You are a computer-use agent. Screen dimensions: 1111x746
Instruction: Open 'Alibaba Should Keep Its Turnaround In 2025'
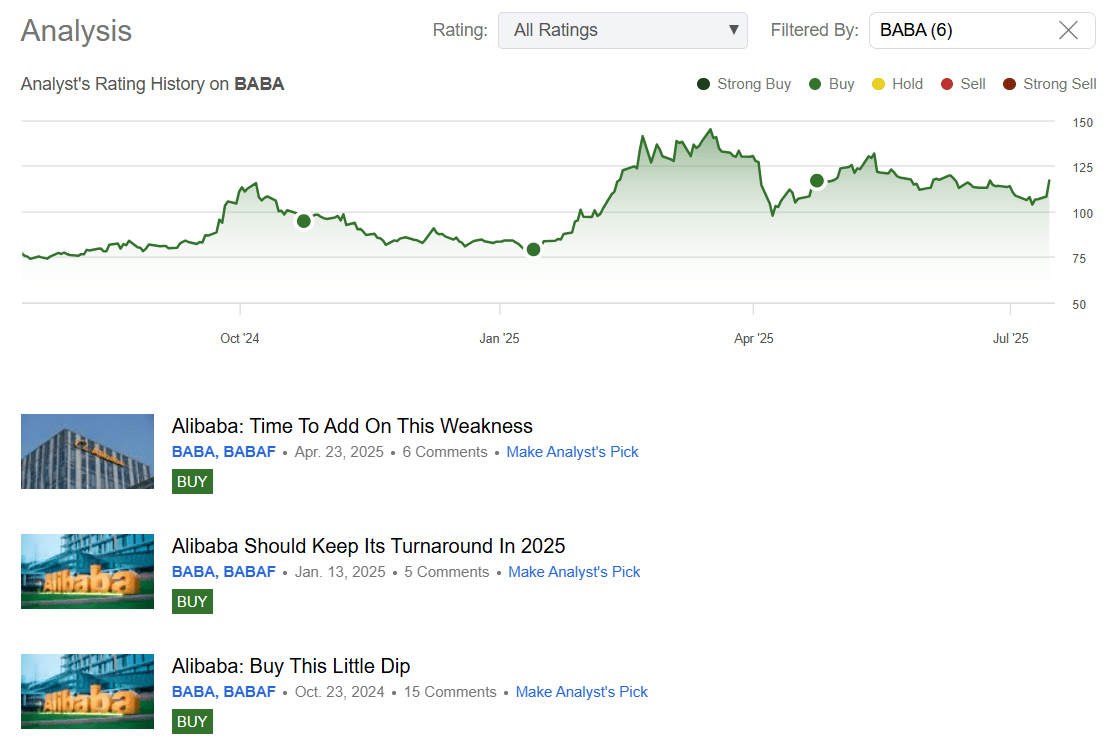pyautogui.click(x=368, y=546)
